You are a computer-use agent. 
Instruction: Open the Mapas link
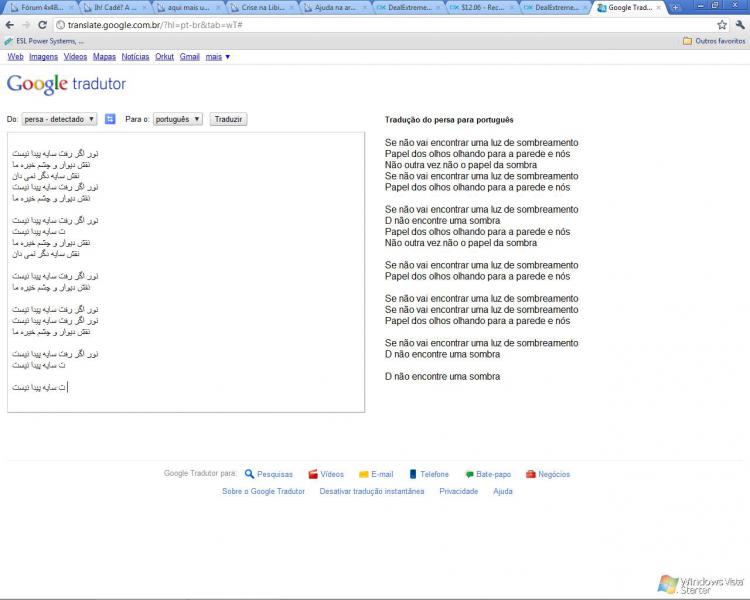coord(104,56)
